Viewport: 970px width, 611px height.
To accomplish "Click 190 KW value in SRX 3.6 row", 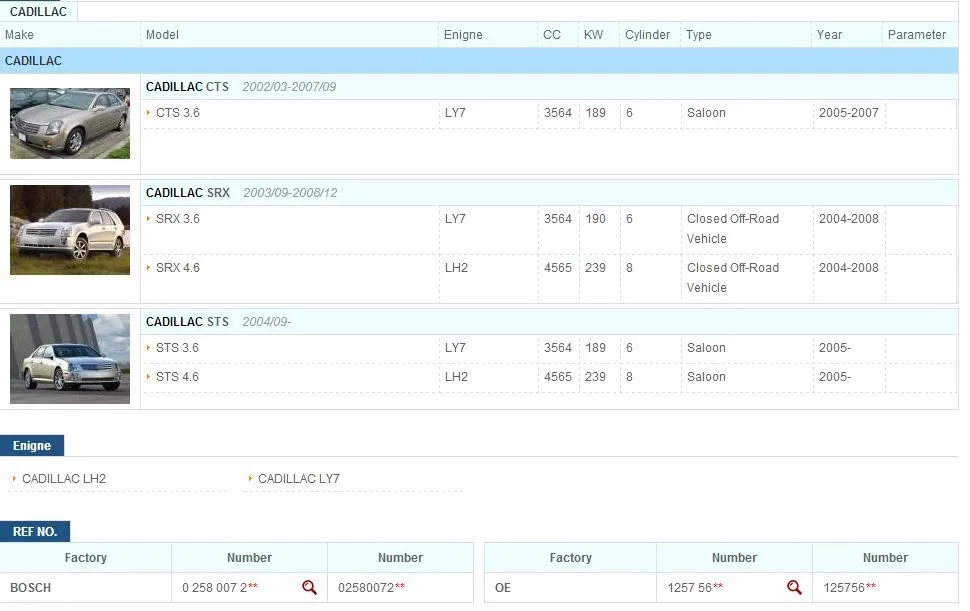I will pos(596,218).
